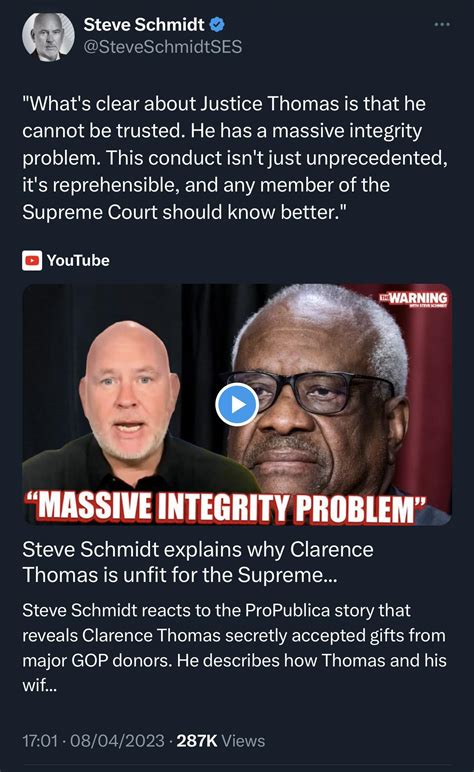474x772 pixels.
Task: Click the ProPublica story description text
Action: pyautogui.click(x=234, y=647)
